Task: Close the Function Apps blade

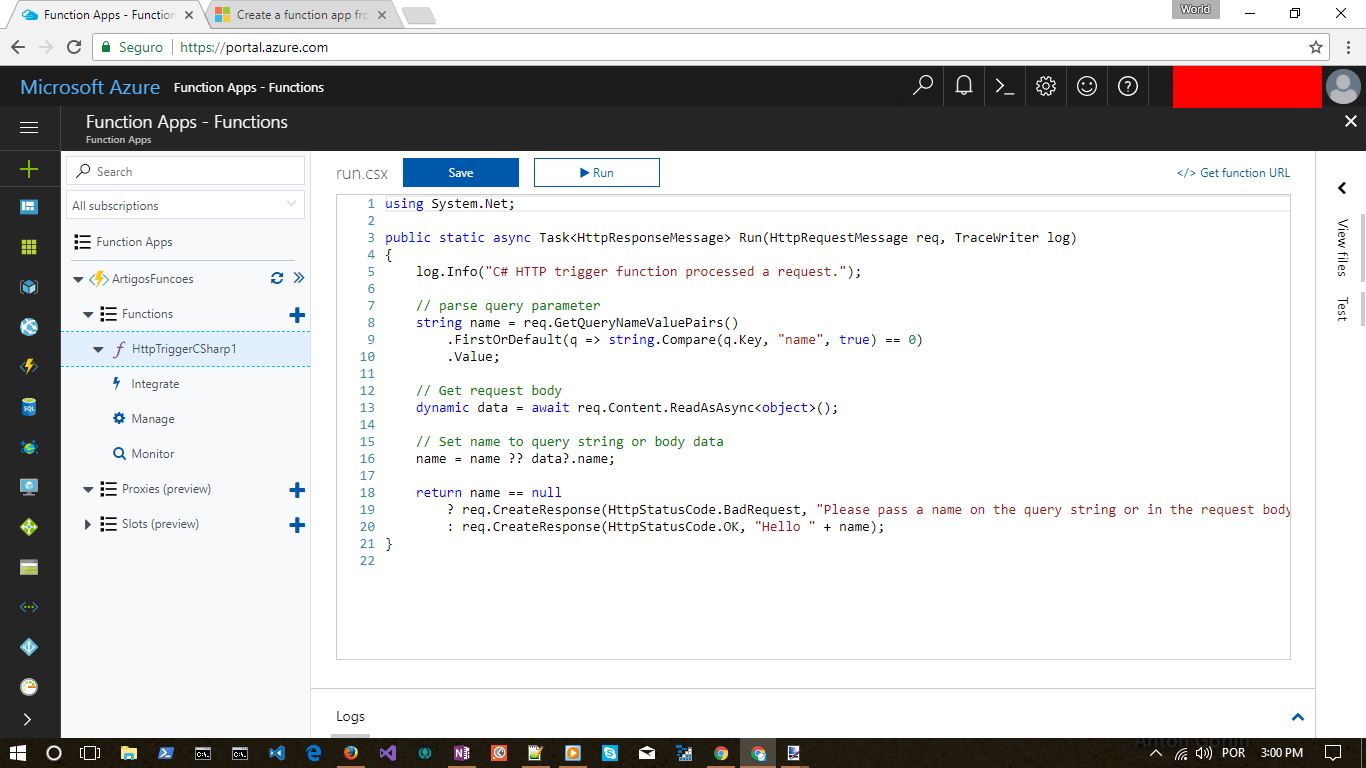Action: point(1351,121)
